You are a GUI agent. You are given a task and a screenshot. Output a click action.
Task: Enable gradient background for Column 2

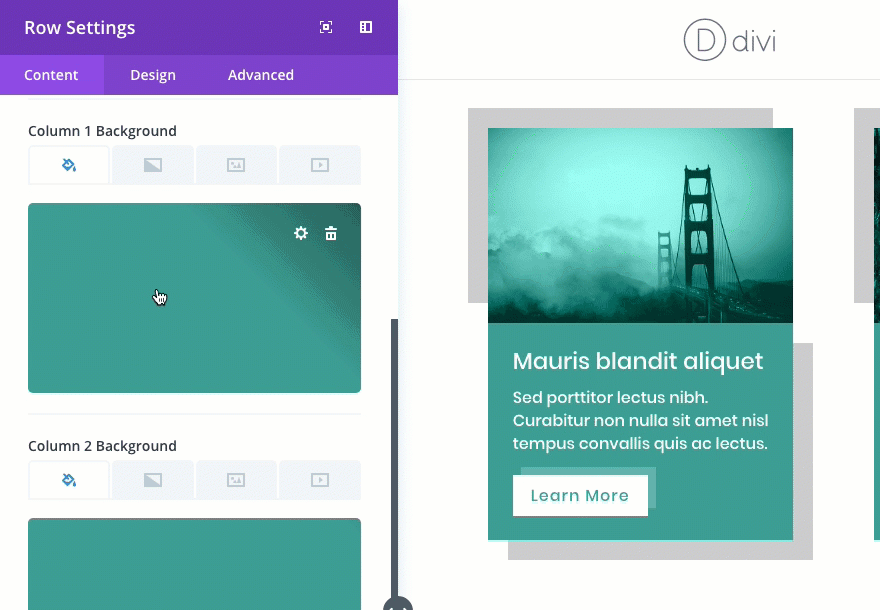(152, 480)
